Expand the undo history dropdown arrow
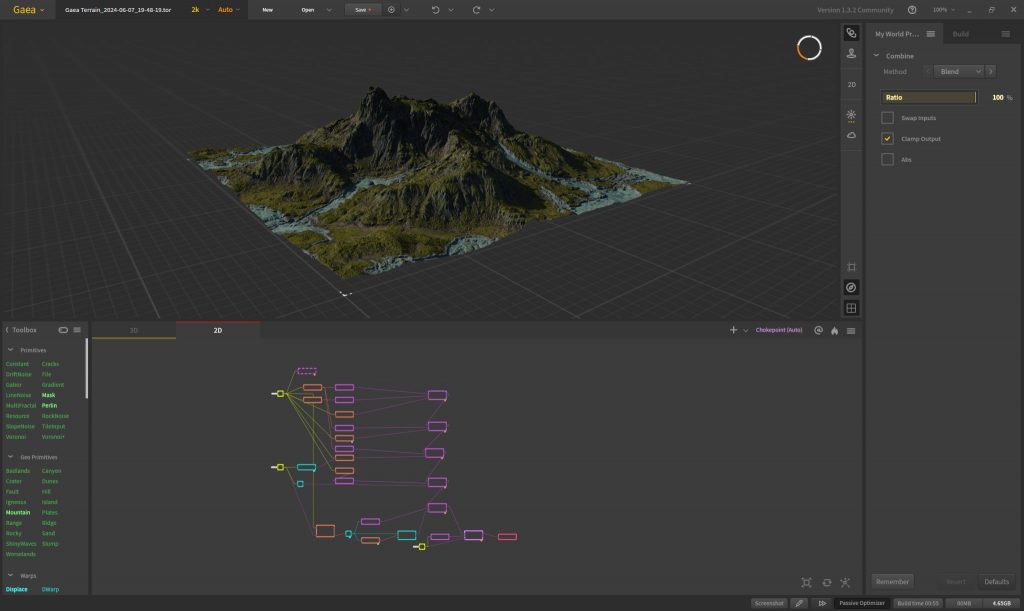This screenshot has height=611, width=1024. click(x=451, y=10)
